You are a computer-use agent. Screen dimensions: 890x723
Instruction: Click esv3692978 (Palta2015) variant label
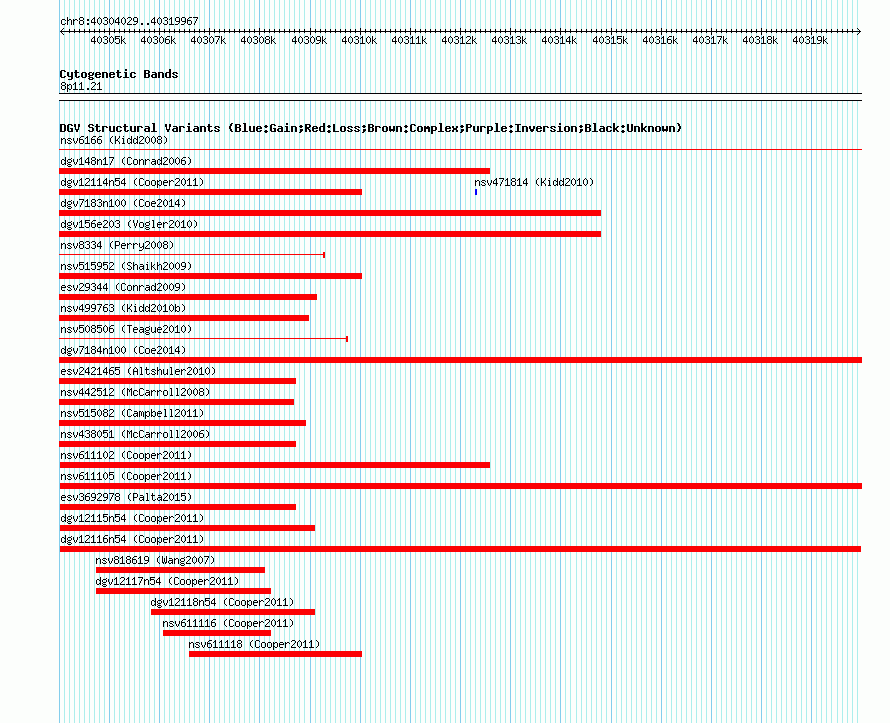click(x=126, y=498)
